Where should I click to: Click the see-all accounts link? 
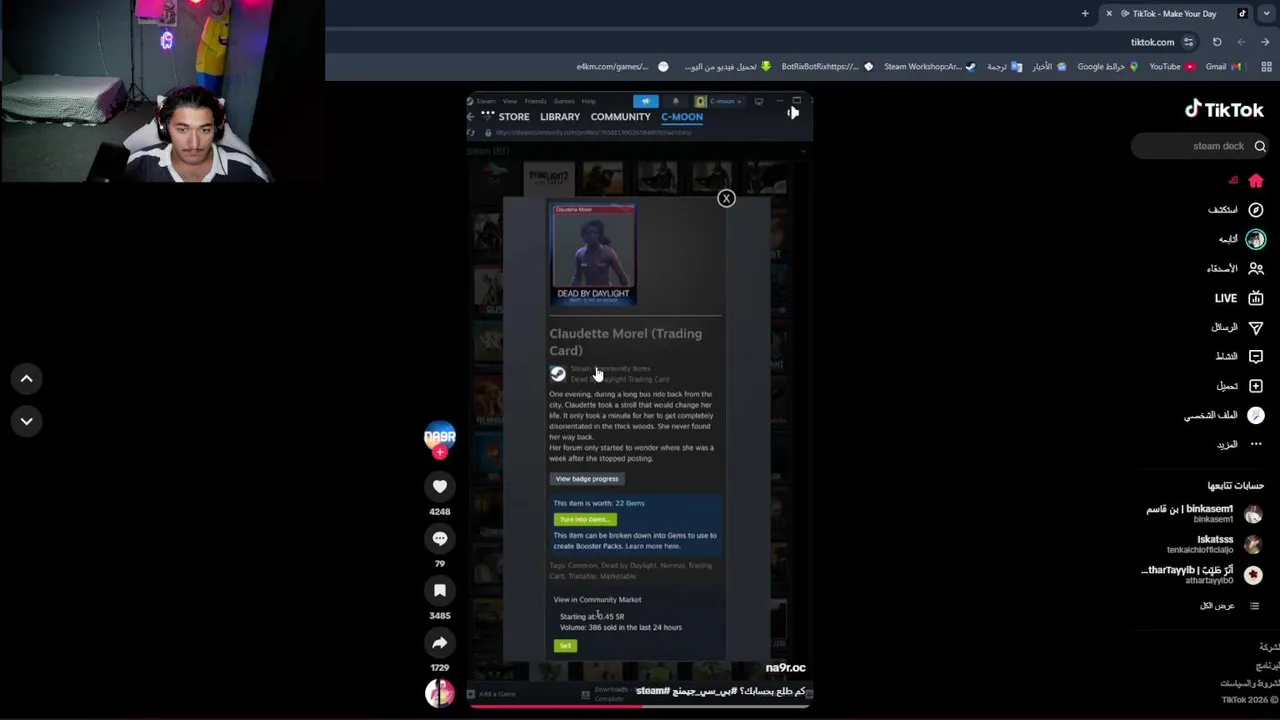tap(1217, 605)
